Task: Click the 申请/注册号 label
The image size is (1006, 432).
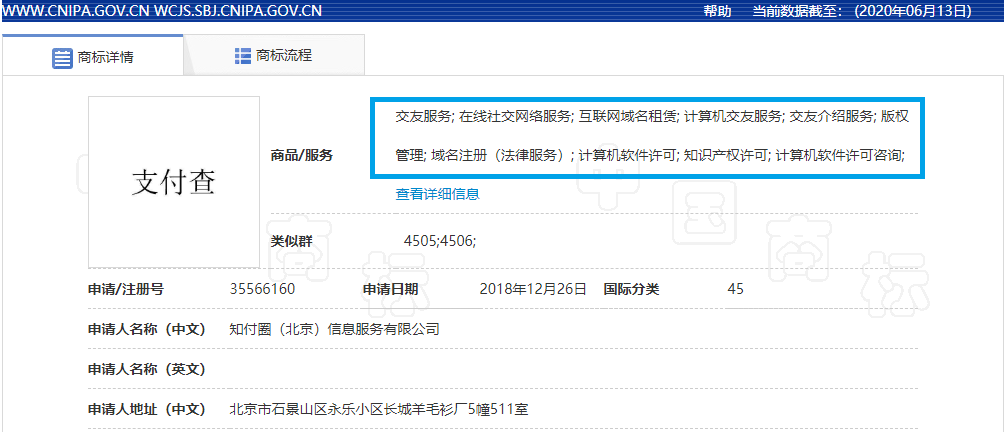Action: coord(126,289)
